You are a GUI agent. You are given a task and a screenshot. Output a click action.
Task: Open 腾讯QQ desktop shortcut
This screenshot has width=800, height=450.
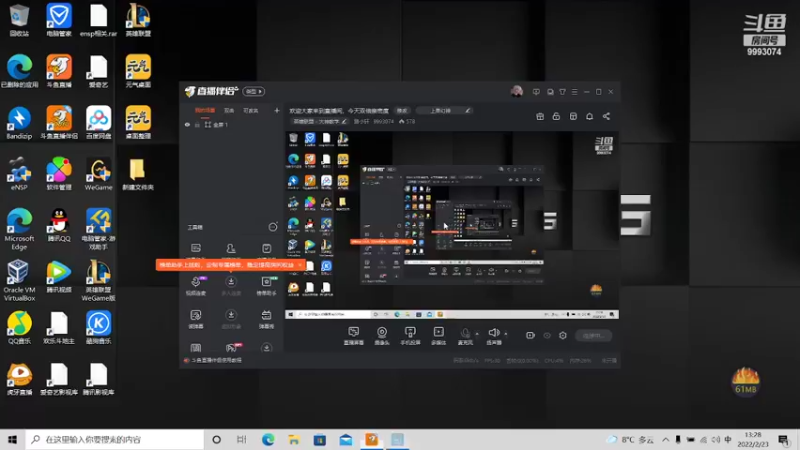coord(59,225)
